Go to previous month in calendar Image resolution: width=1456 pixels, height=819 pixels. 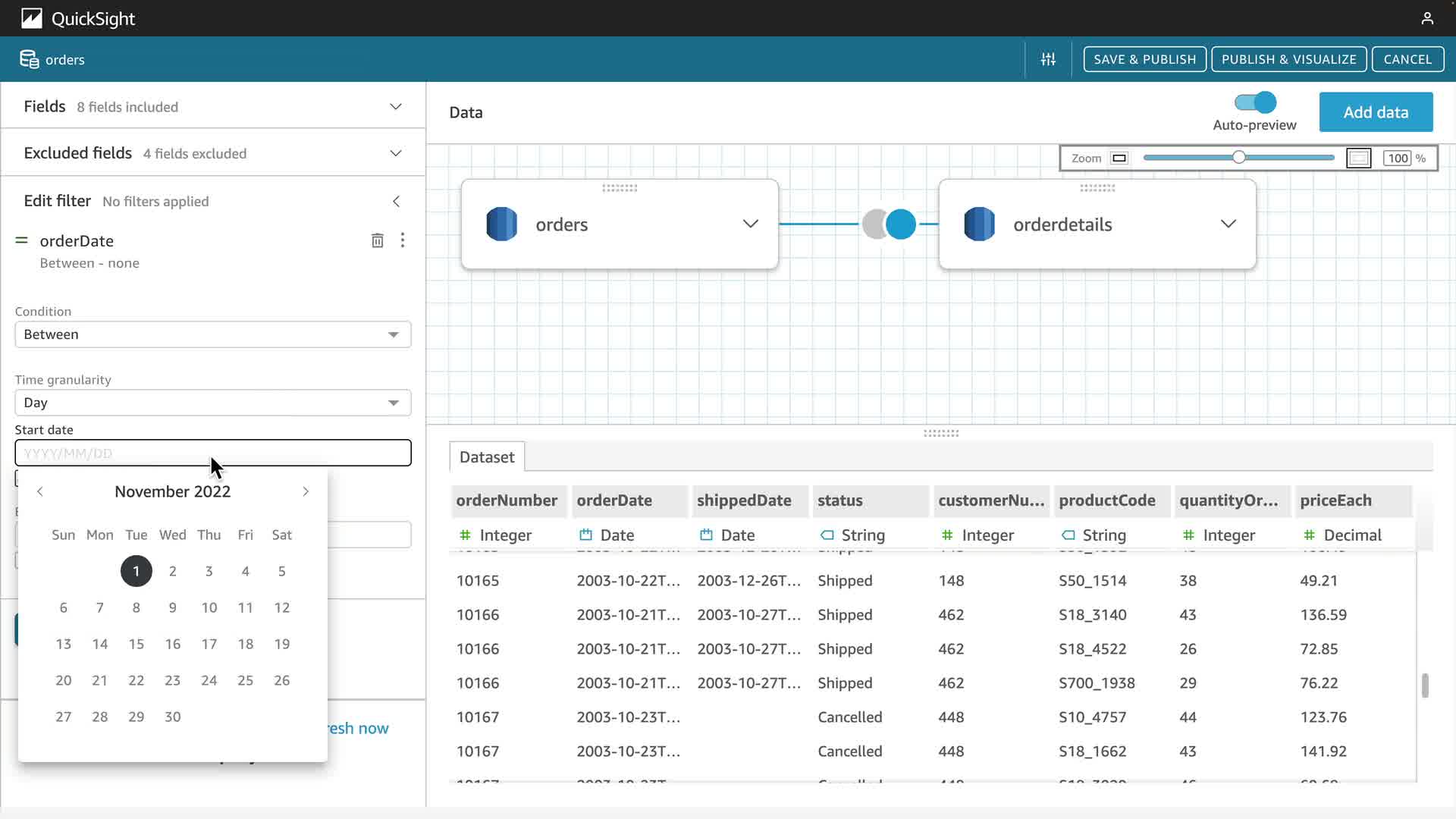pyautogui.click(x=40, y=491)
